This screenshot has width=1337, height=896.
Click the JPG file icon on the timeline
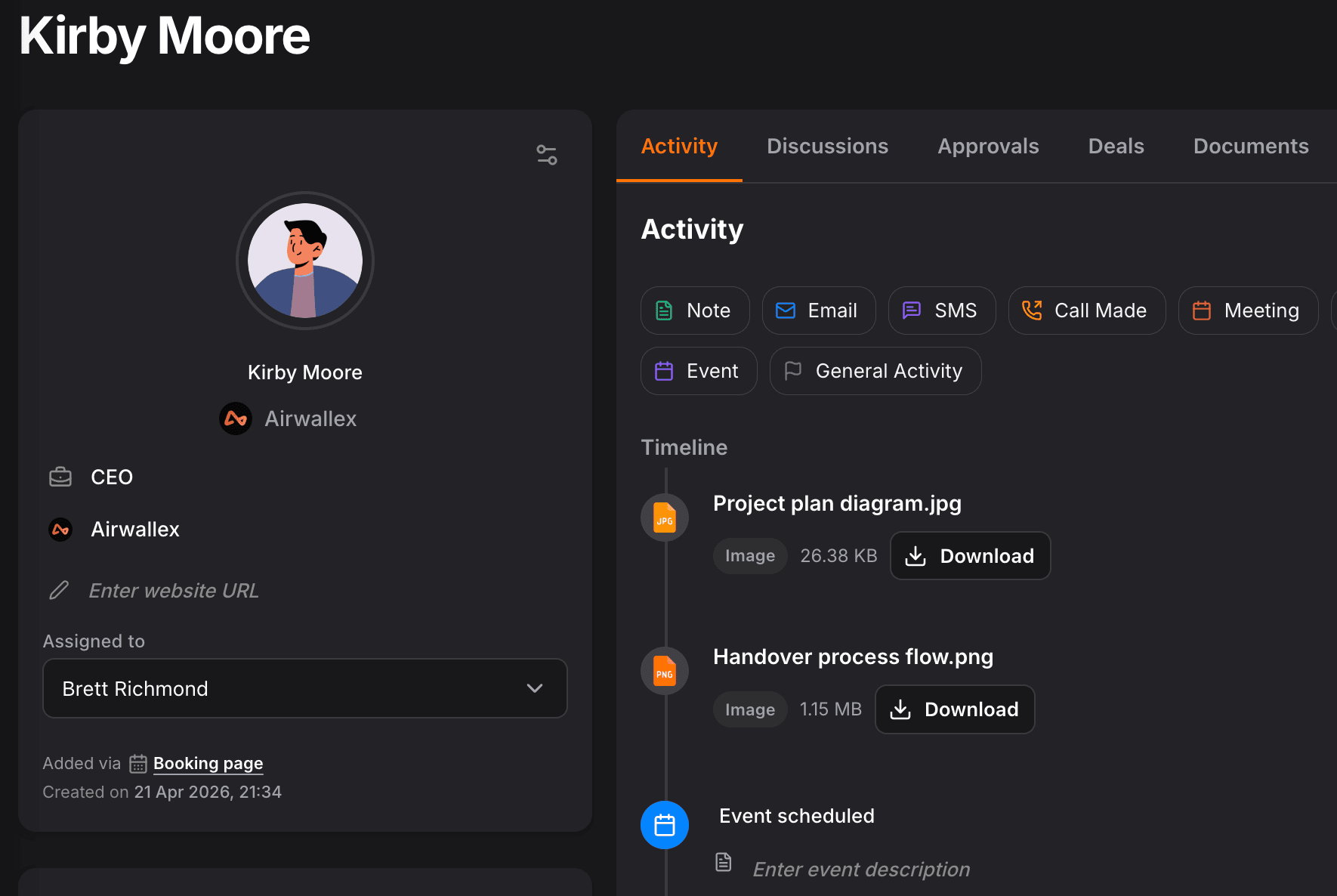pyautogui.click(x=664, y=517)
